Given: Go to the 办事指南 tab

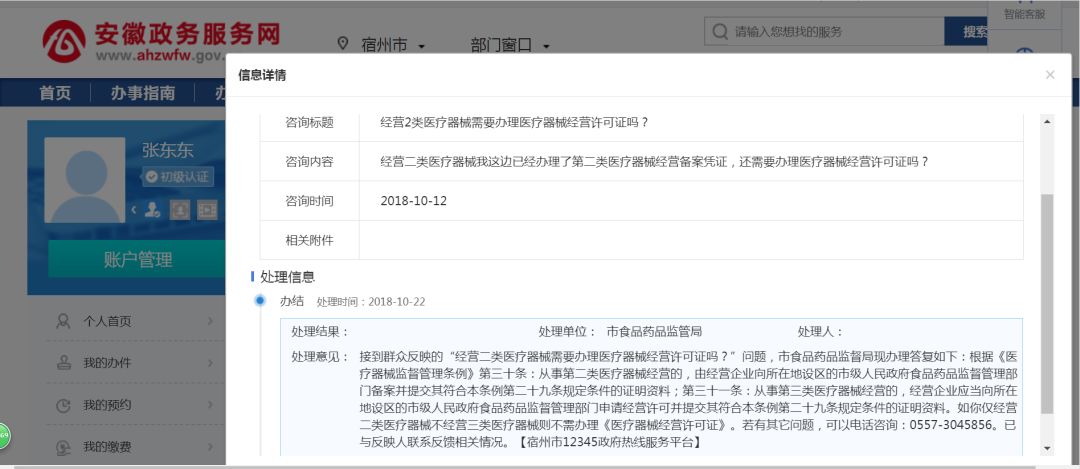Looking at the screenshot, I should click(x=143, y=93).
